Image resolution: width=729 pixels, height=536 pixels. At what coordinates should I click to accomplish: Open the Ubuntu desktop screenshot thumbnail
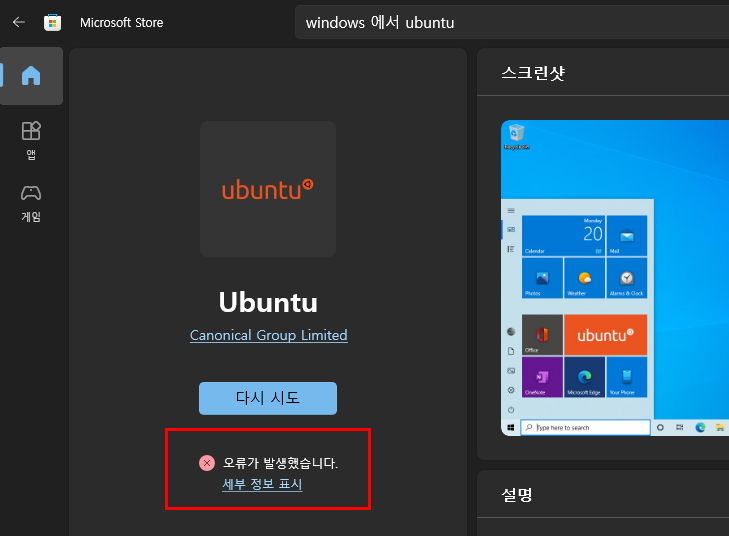(615, 278)
